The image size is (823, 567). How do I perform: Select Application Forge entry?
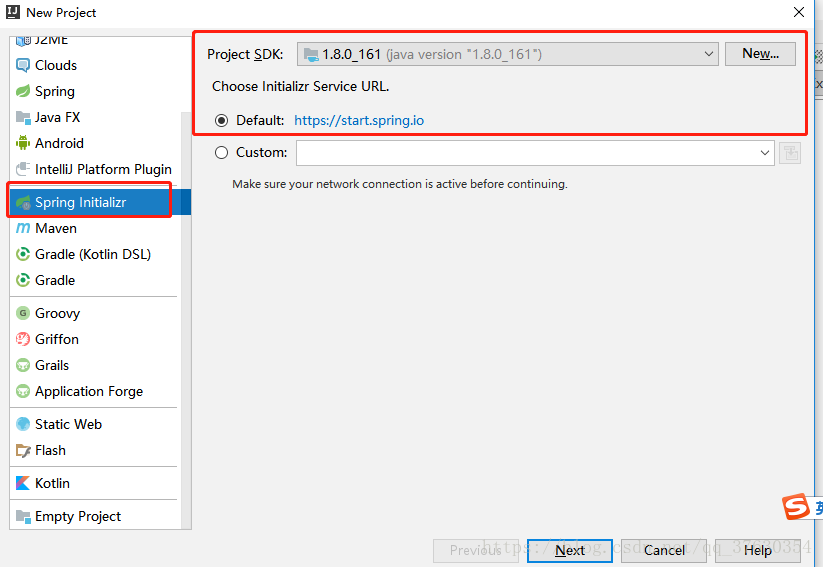click(x=95, y=391)
